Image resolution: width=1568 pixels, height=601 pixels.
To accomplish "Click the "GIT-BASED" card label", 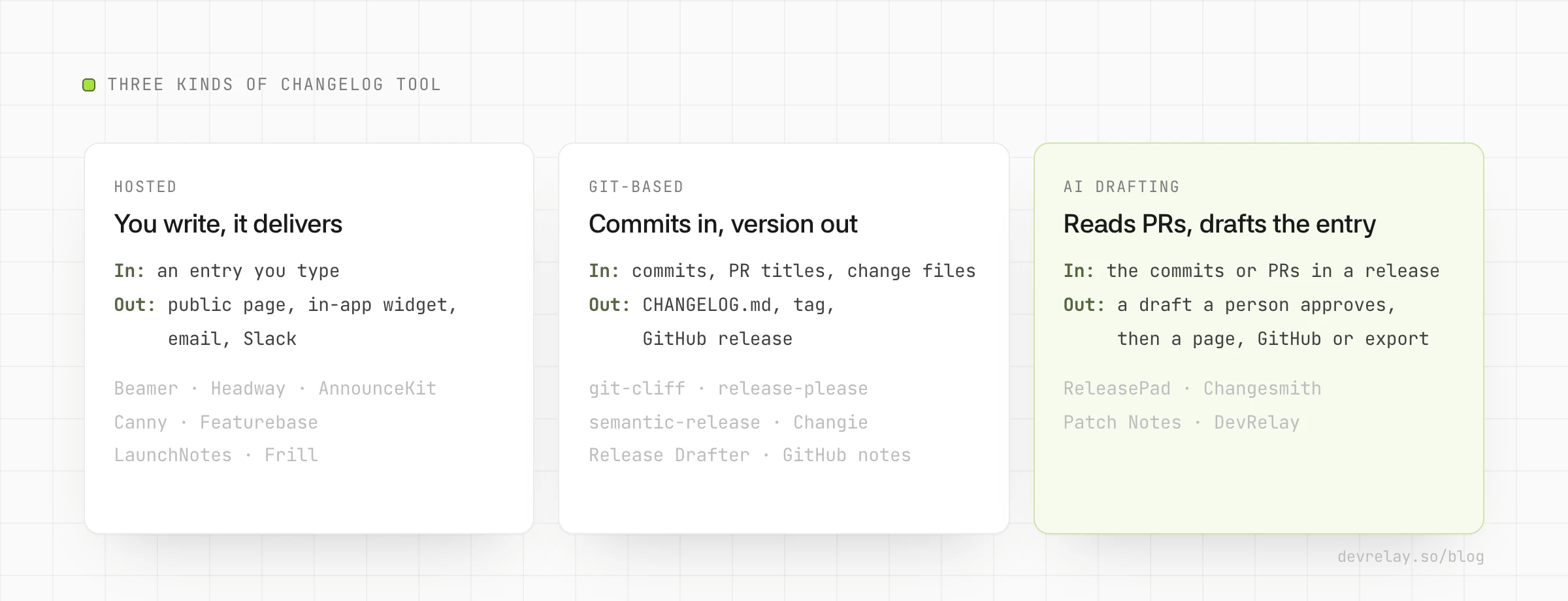I will point(636,187).
